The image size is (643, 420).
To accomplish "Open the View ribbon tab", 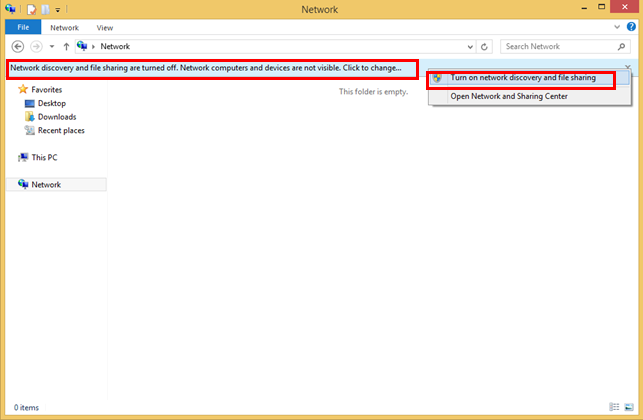I will [105, 28].
